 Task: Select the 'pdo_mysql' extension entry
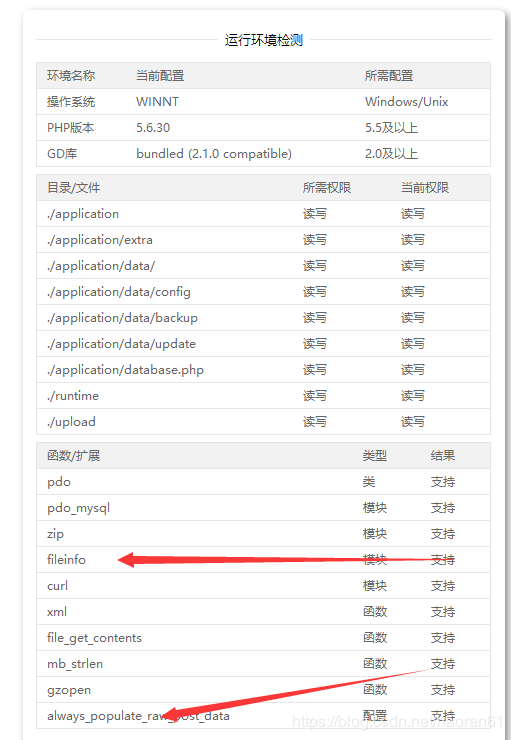point(78,508)
